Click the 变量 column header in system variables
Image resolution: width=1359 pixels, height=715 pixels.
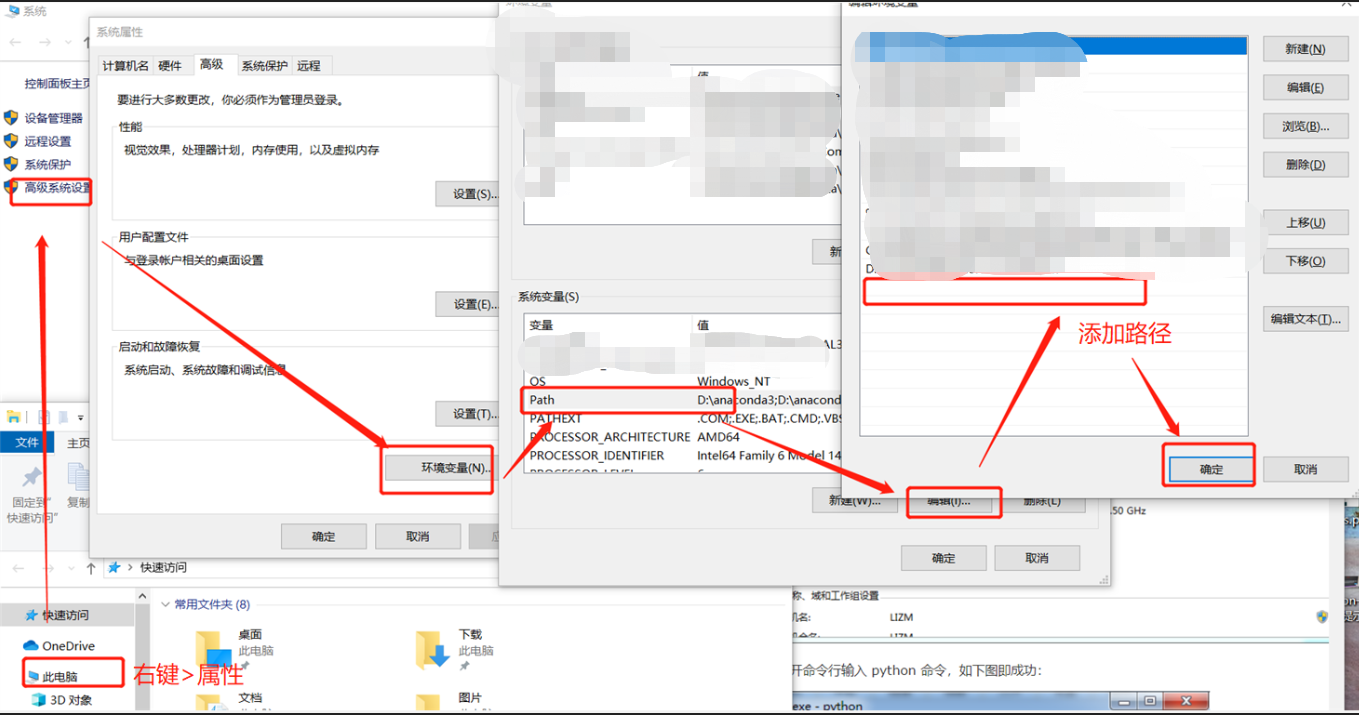click(608, 326)
